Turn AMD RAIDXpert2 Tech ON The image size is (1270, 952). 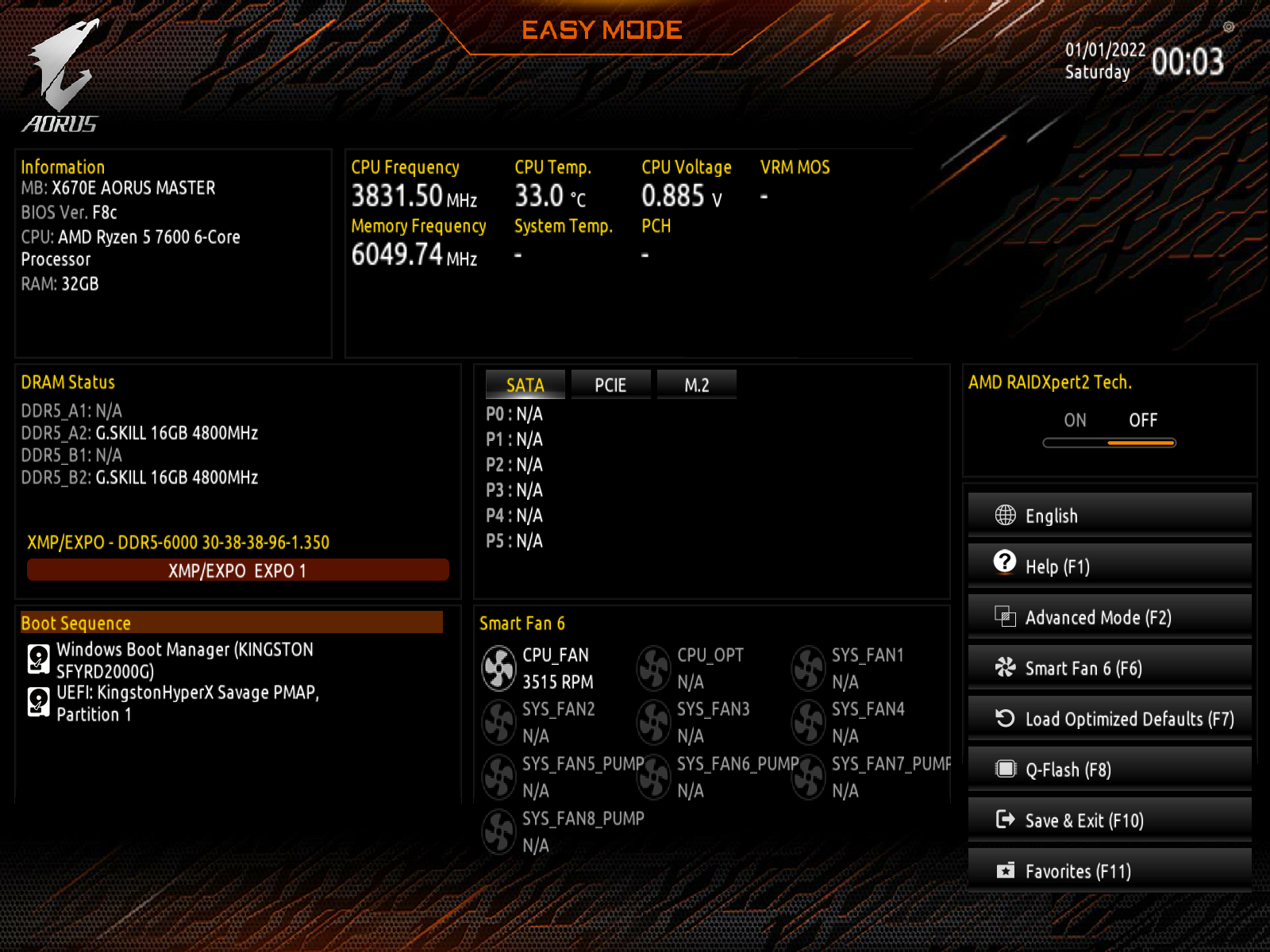pos(1075,420)
